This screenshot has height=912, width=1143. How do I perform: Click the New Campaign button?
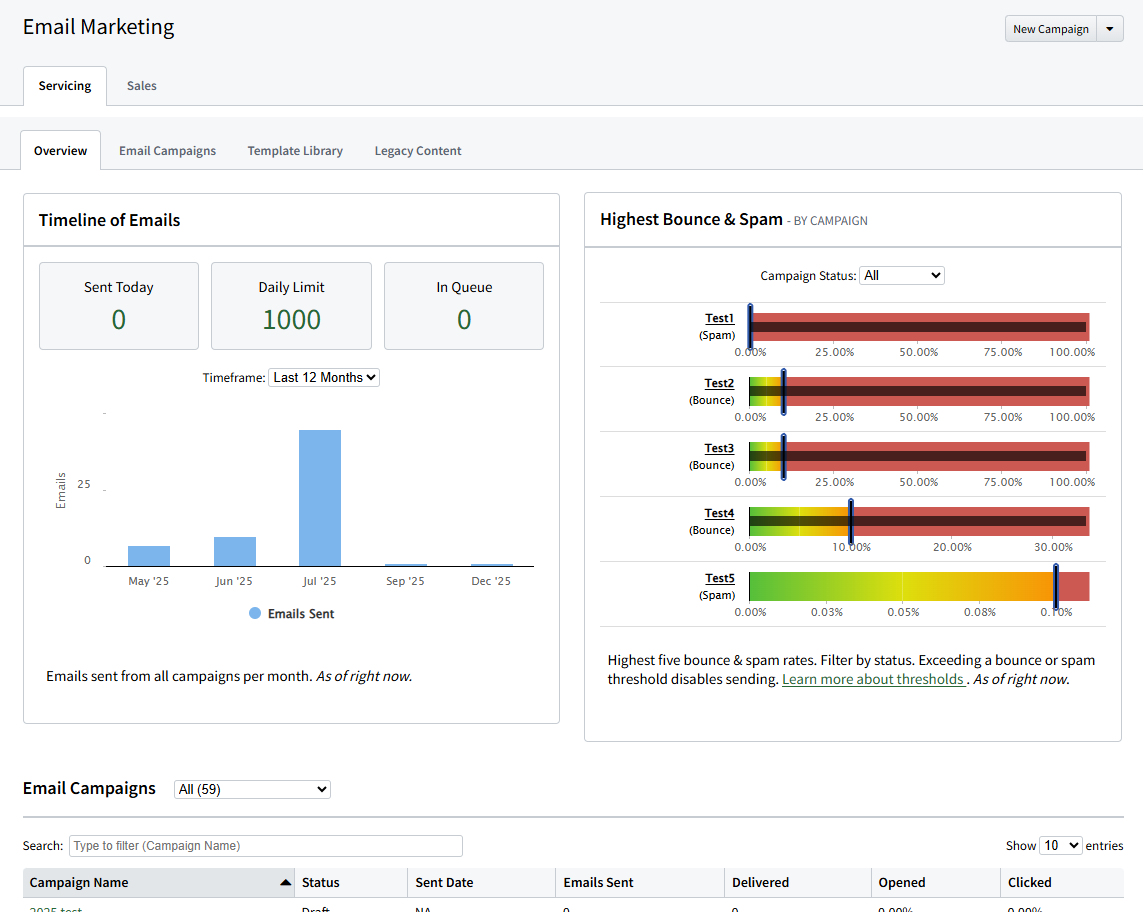tap(1050, 28)
